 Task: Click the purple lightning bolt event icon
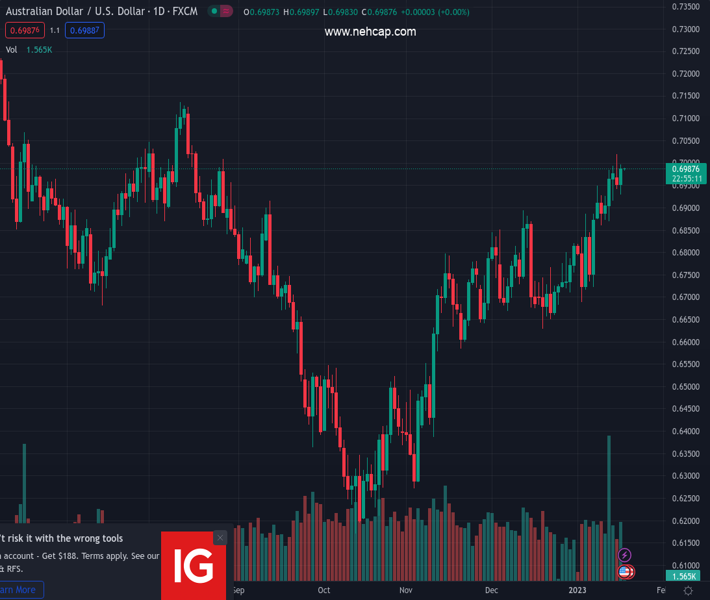(625, 555)
